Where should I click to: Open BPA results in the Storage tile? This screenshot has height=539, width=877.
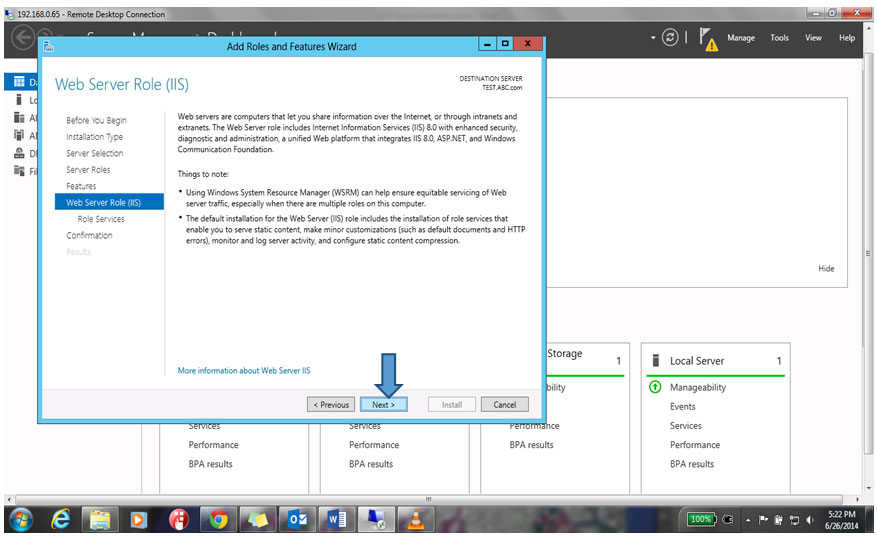coord(531,445)
